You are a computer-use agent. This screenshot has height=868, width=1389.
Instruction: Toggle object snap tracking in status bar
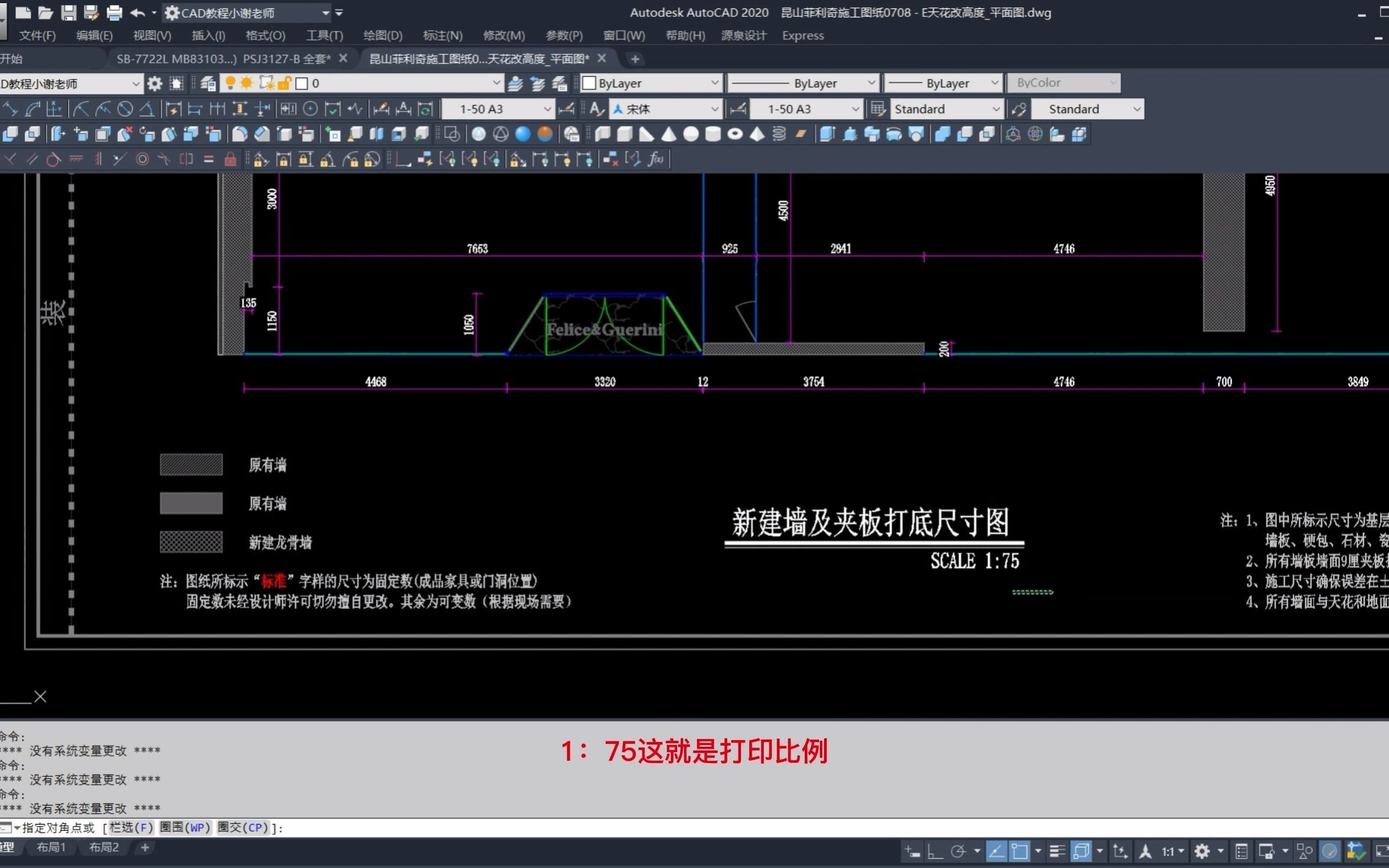pyautogui.click(x=996, y=851)
